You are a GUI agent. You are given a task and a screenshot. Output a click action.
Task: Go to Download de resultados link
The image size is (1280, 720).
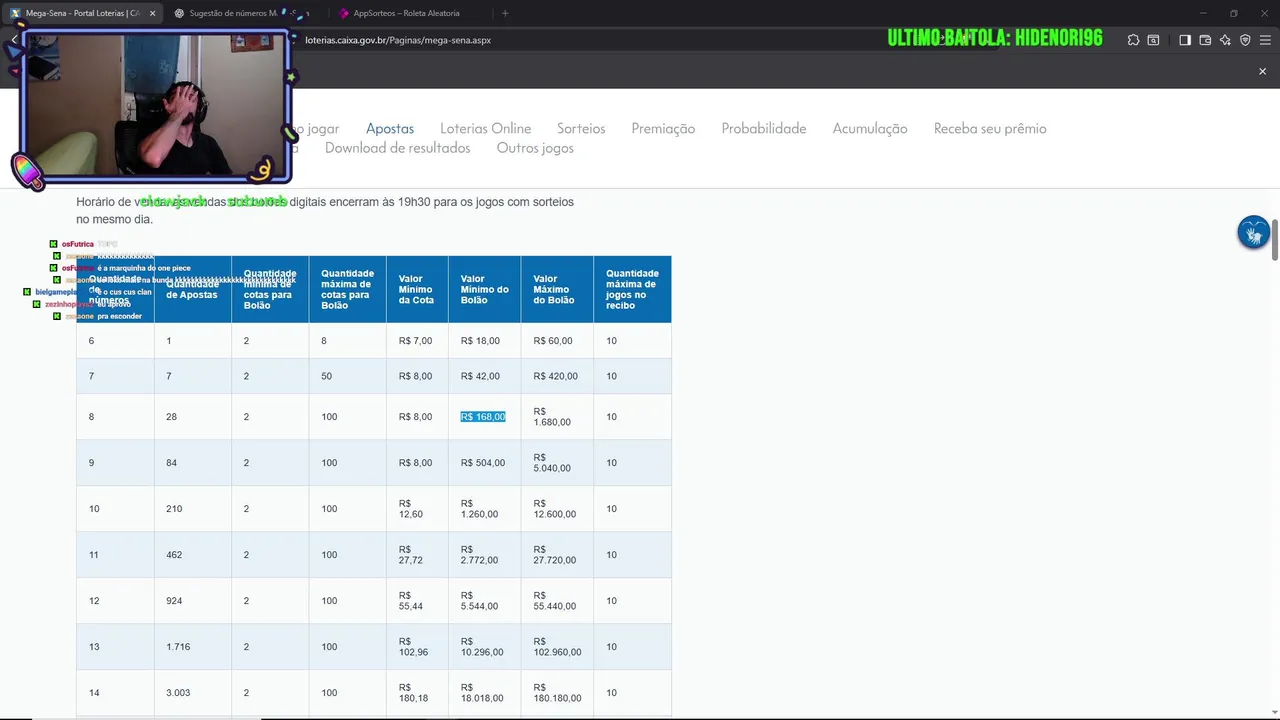[397, 148]
